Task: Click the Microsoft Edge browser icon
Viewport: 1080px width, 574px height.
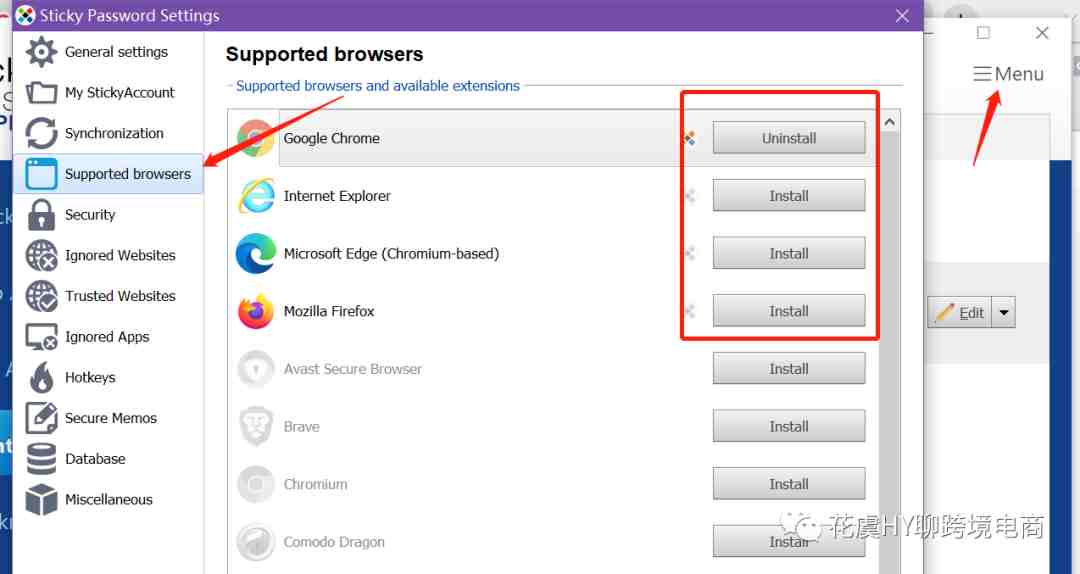Action: [x=256, y=254]
